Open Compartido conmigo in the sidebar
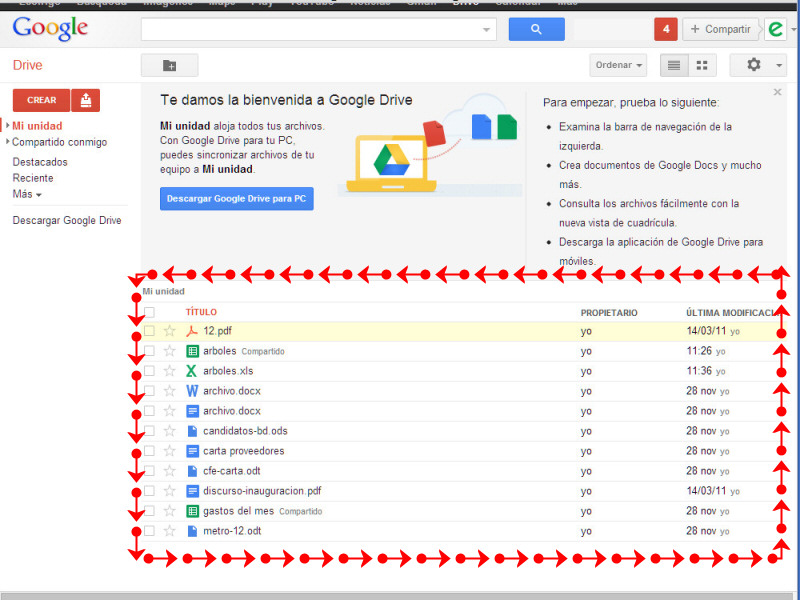This screenshot has height=600, width=800. click(x=60, y=142)
